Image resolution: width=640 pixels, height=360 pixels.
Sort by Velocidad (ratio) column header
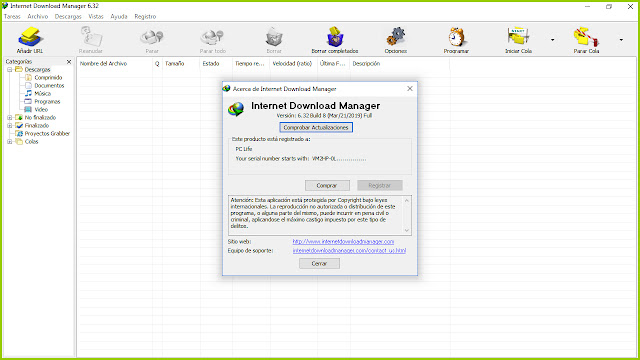tap(293, 64)
